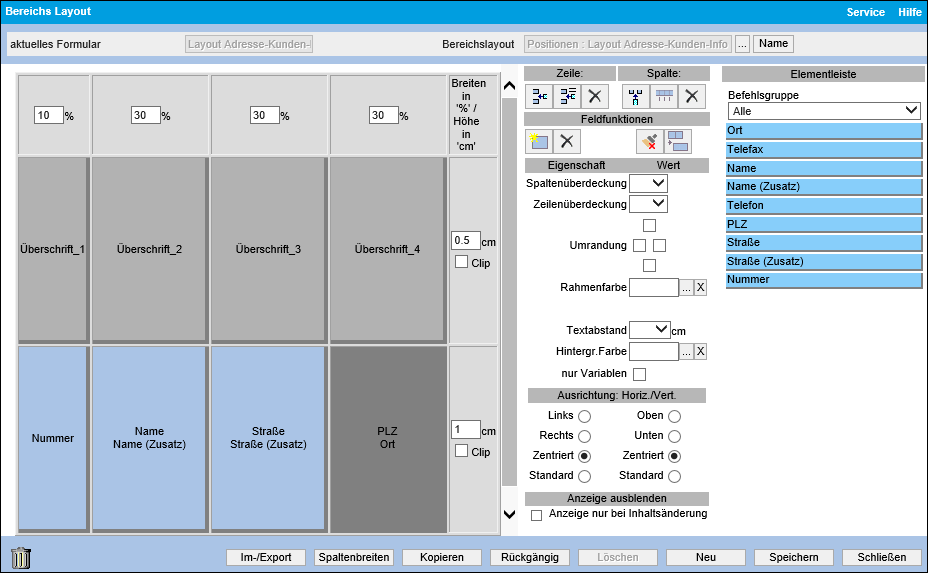This screenshot has width=928, height=573.
Task: Toggle Clip checkbox in the Nummer row
Action: click(x=462, y=450)
